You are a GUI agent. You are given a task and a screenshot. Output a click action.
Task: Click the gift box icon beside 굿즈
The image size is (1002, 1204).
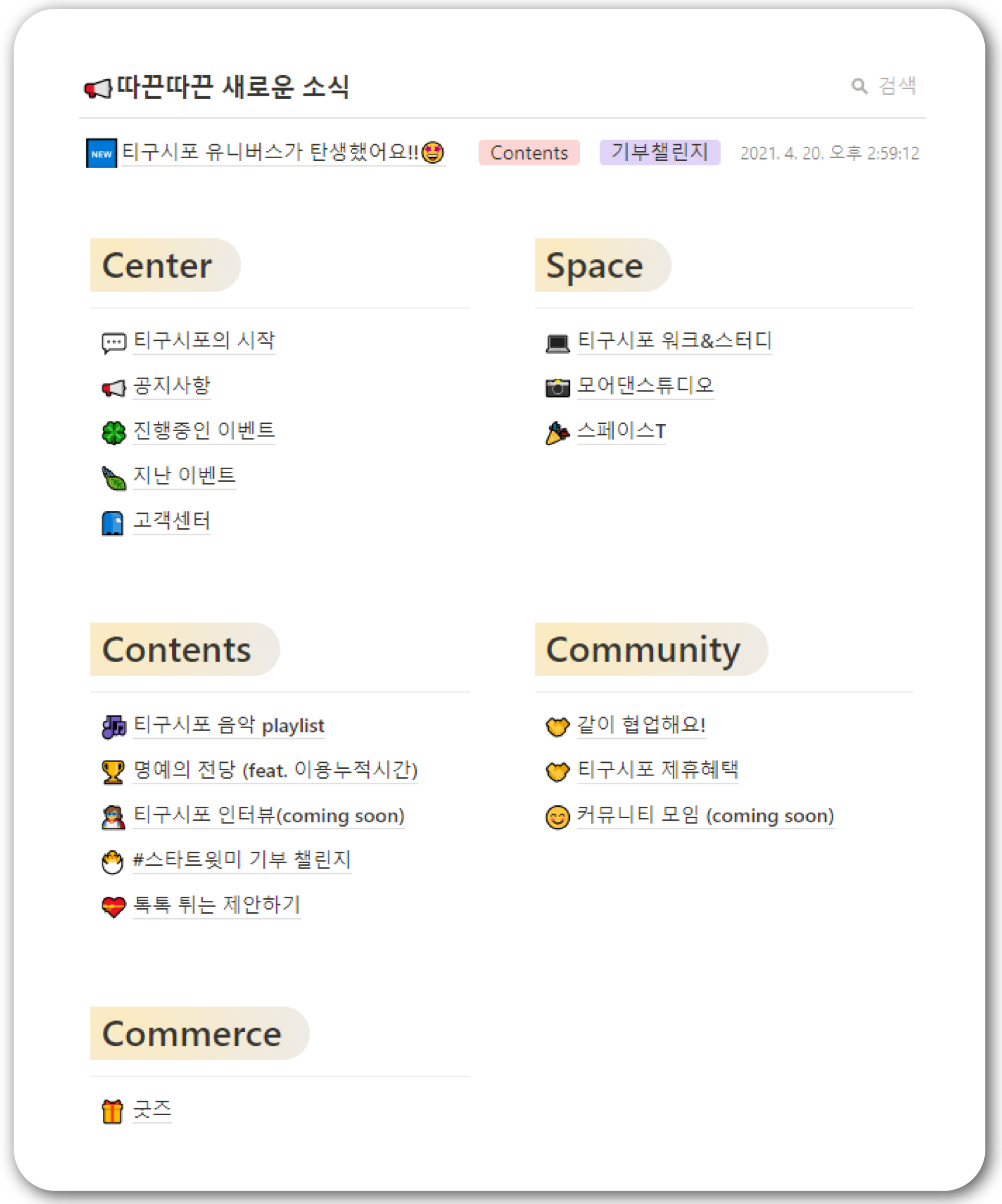point(112,1111)
